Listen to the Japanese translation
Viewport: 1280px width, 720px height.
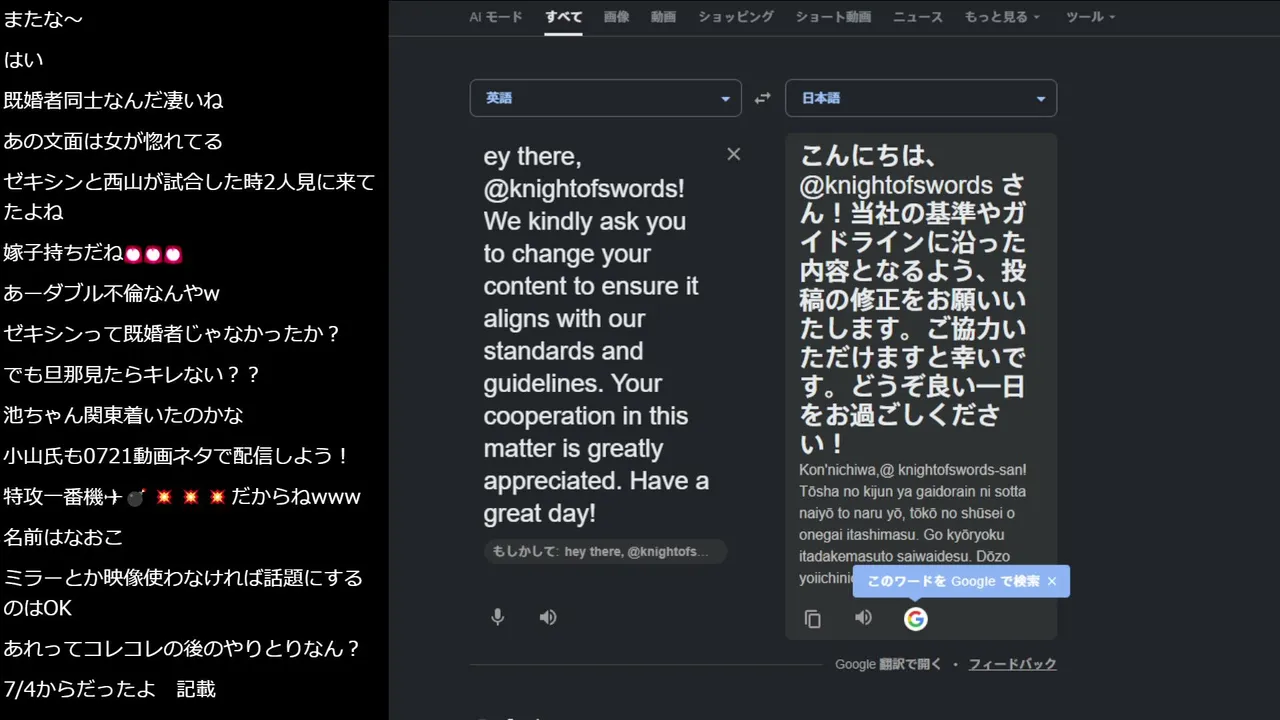(x=864, y=618)
